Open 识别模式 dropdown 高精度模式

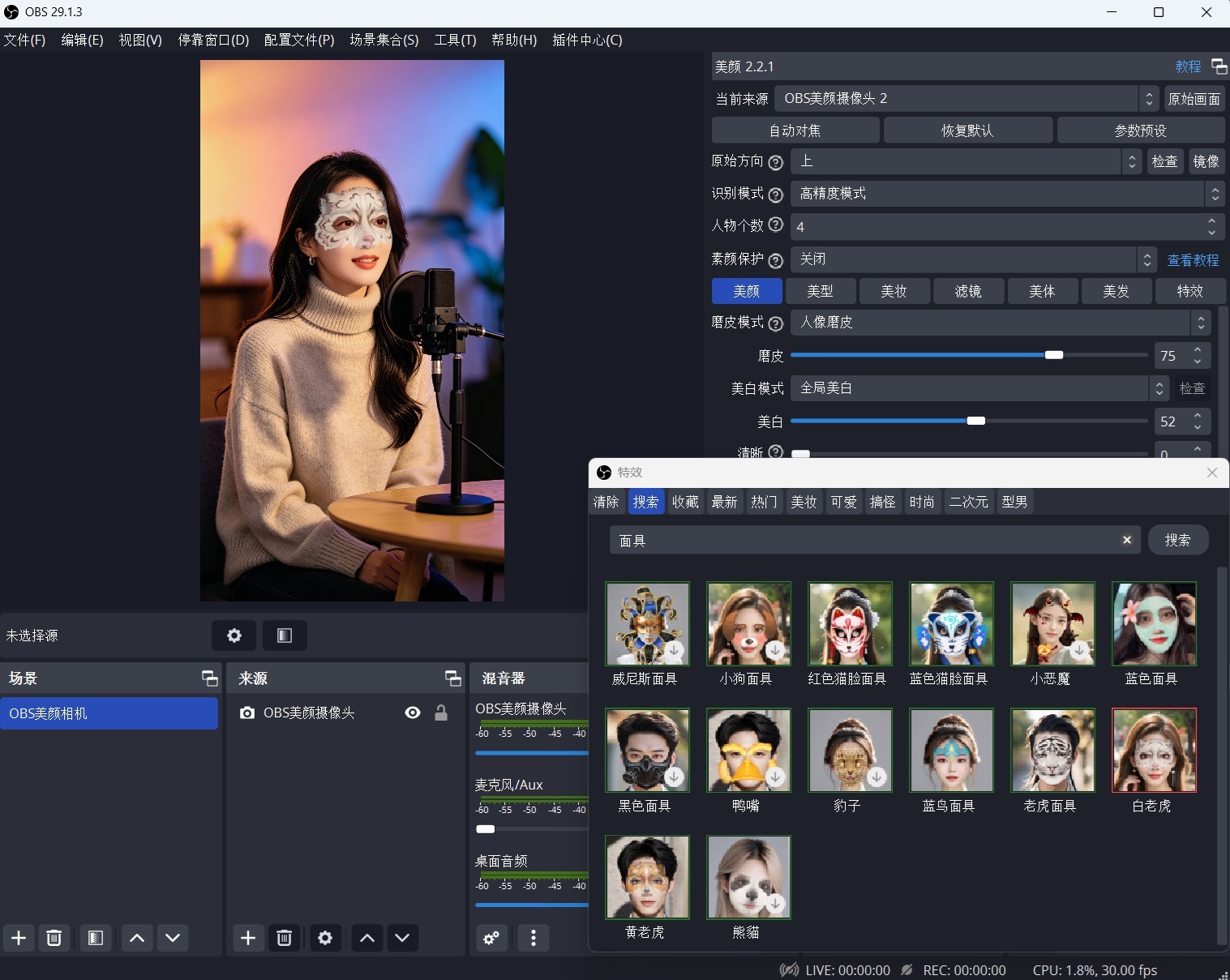tap(1007, 194)
